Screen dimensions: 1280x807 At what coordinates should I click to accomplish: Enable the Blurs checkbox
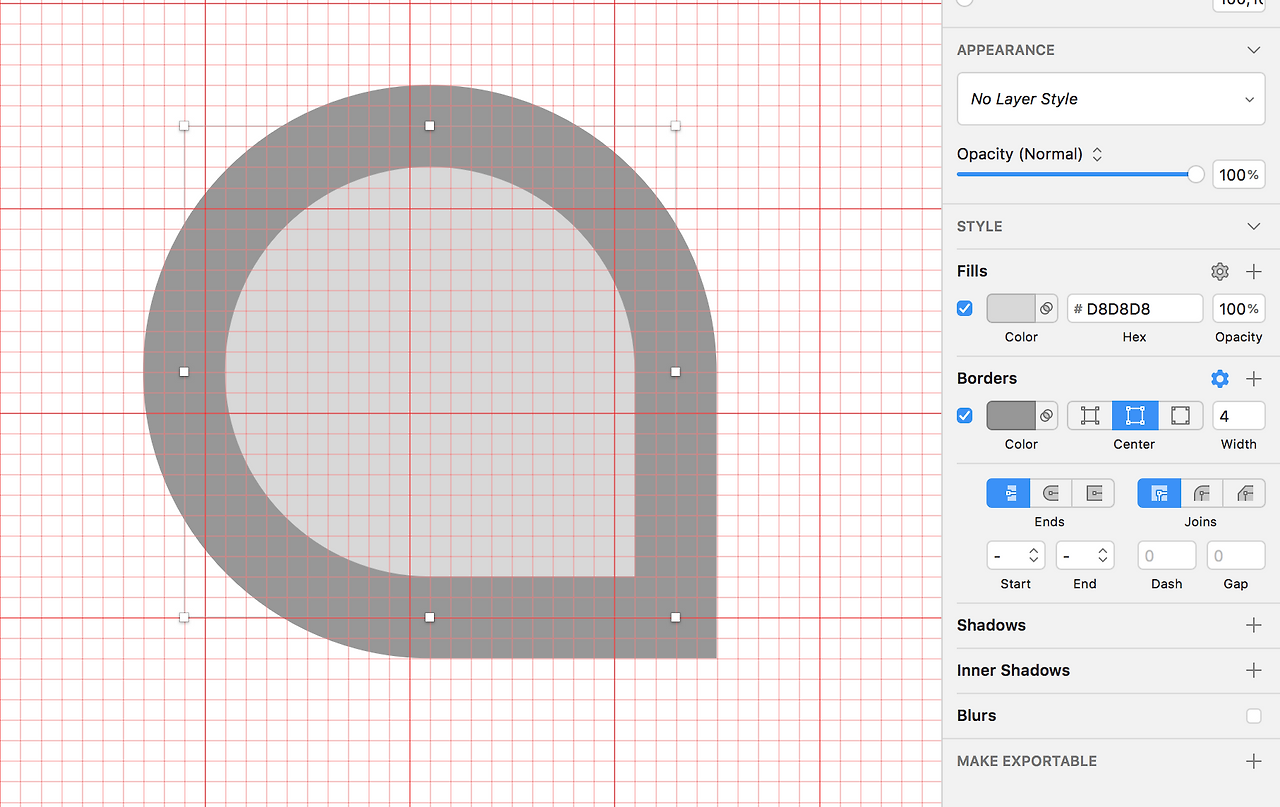(1254, 716)
